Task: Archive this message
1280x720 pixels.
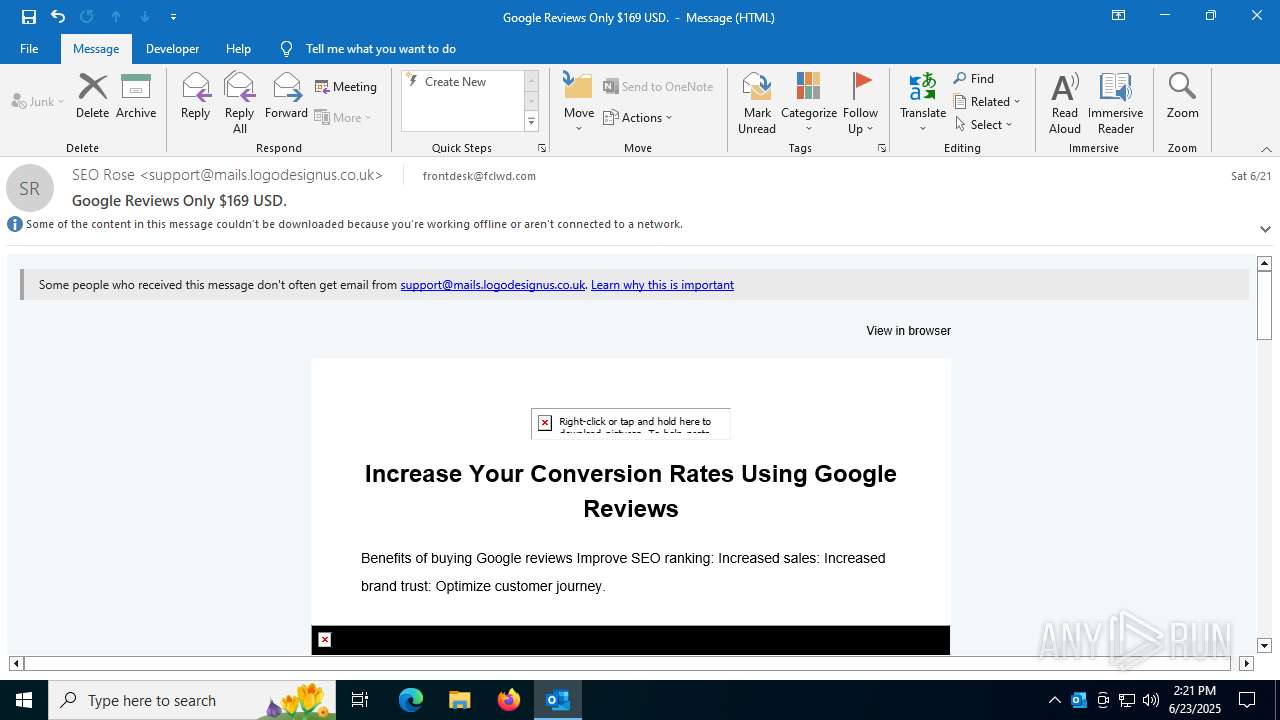Action: [136, 96]
